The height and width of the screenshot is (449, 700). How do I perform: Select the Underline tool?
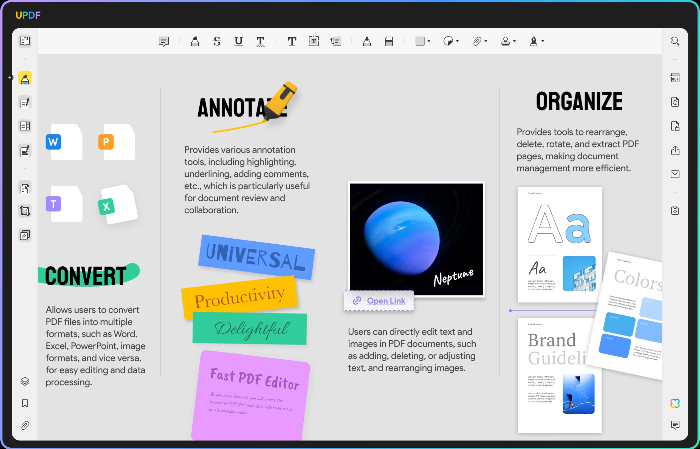click(x=238, y=42)
